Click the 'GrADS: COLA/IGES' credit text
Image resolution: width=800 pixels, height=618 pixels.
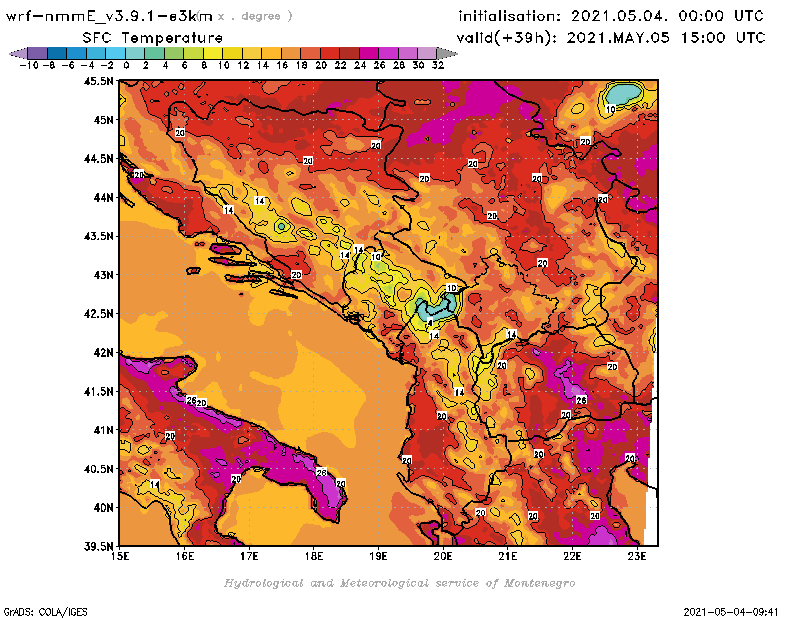[x=45, y=611]
